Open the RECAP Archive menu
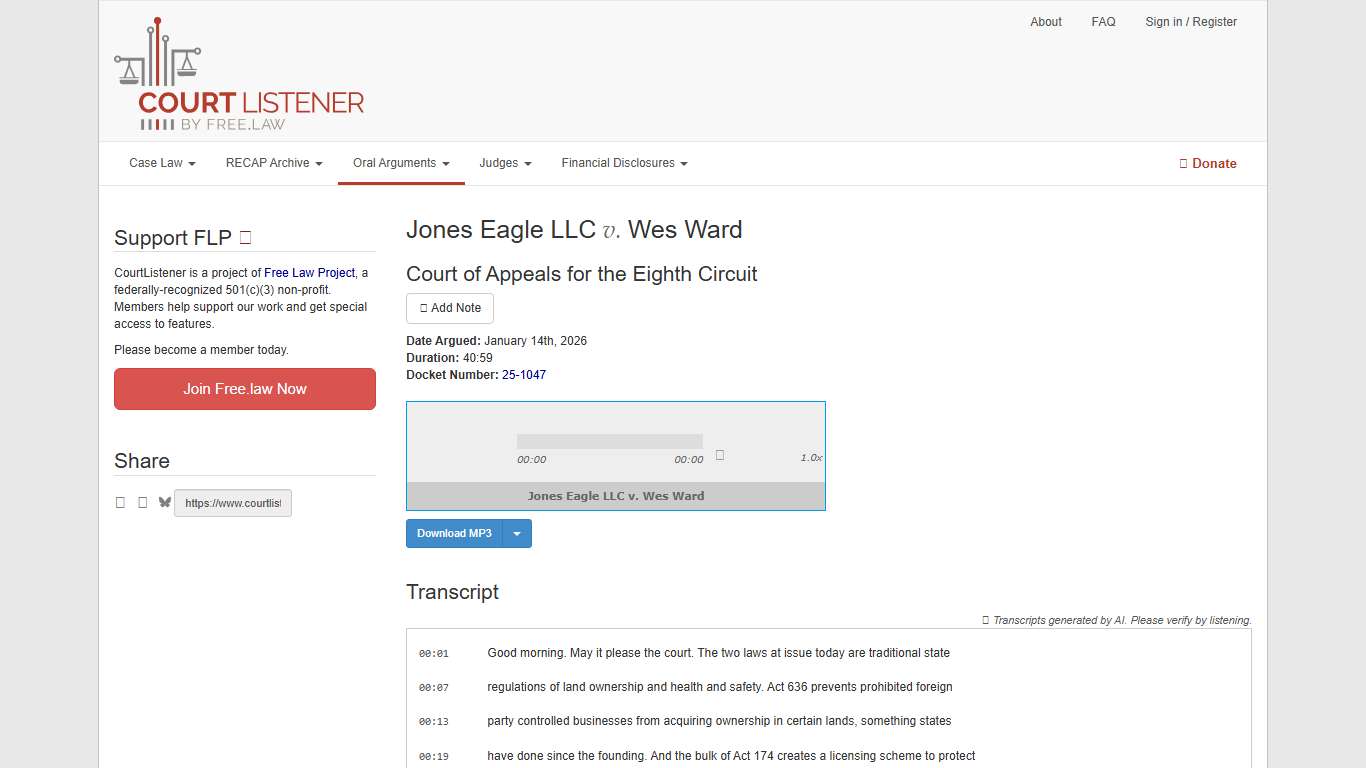The height and width of the screenshot is (768, 1366). click(x=273, y=163)
